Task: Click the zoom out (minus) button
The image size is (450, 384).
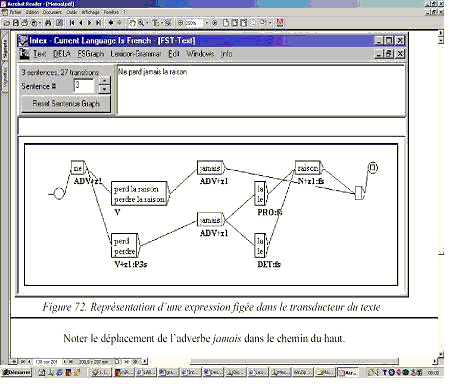Action: pos(180,23)
